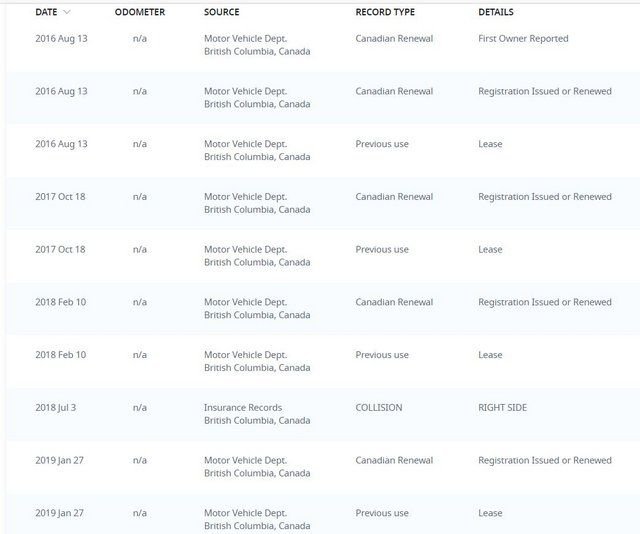Click the DETAILS column header

pos(496,12)
